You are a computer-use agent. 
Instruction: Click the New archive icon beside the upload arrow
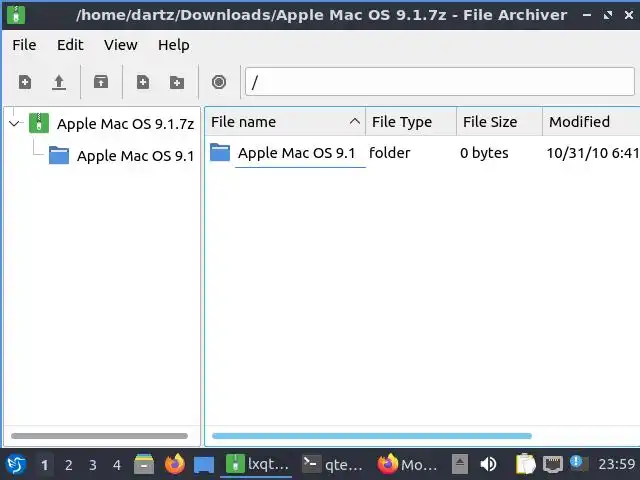click(25, 82)
